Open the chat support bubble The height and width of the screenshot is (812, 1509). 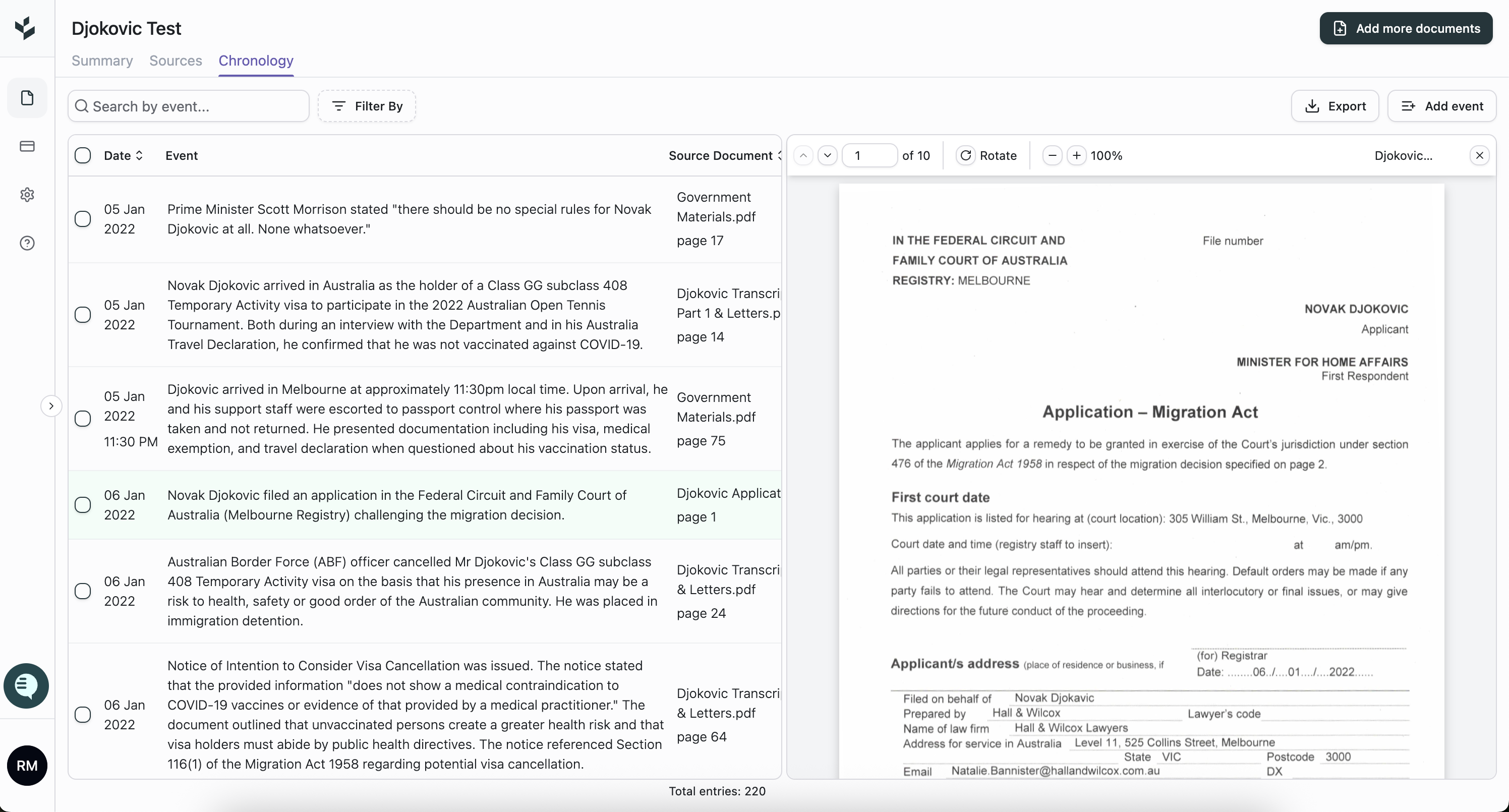[26, 685]
